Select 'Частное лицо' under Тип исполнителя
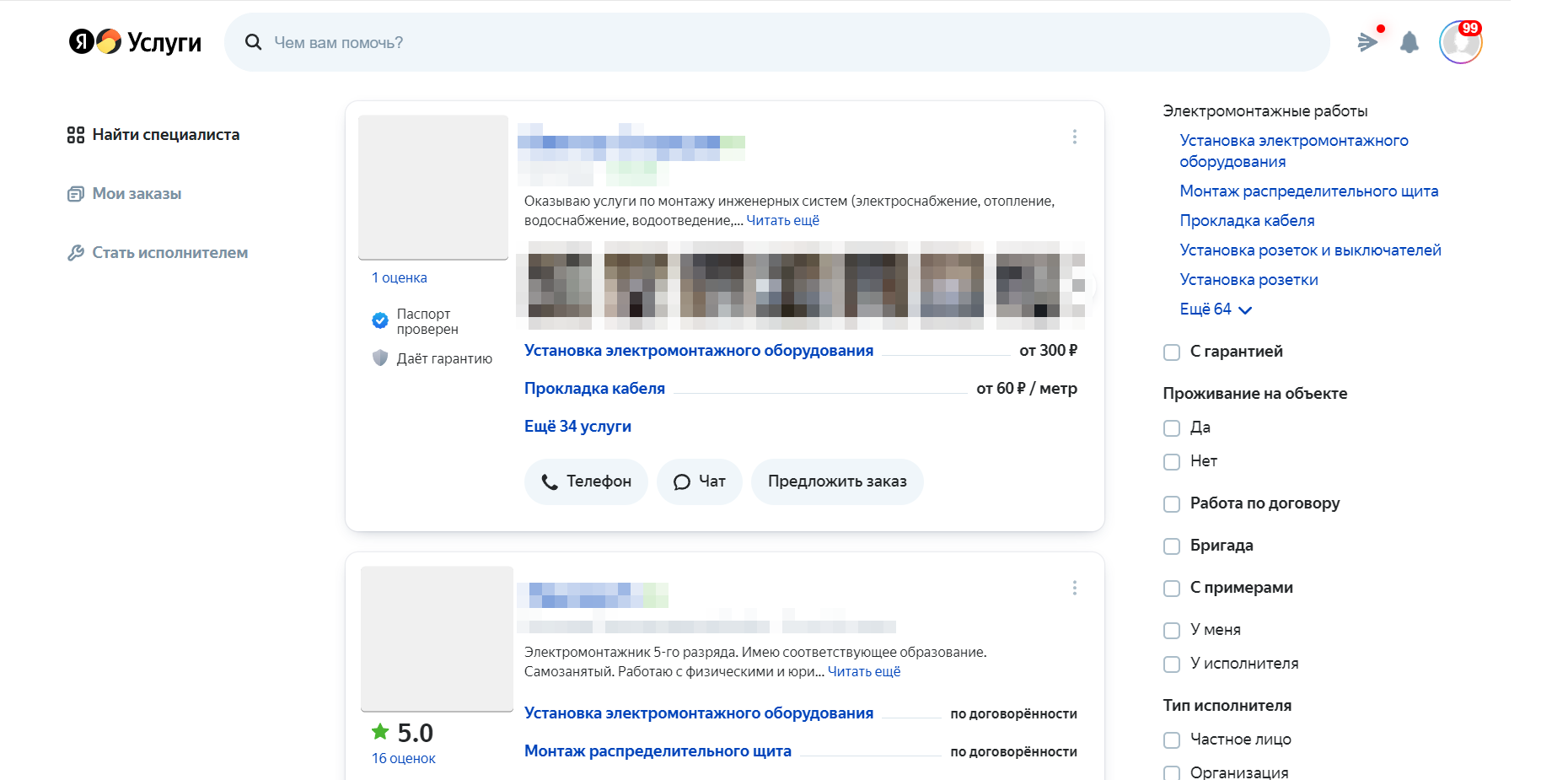This screenshot has height=780, width=1568. click(1171, 740)
